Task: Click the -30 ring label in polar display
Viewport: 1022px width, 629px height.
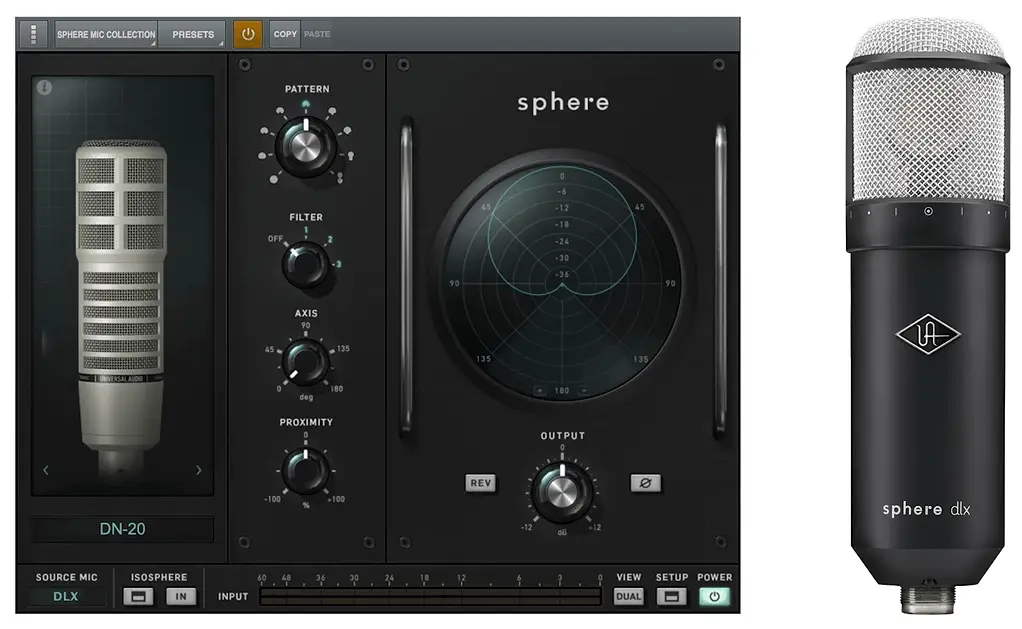Action: [x=562, y=258]
